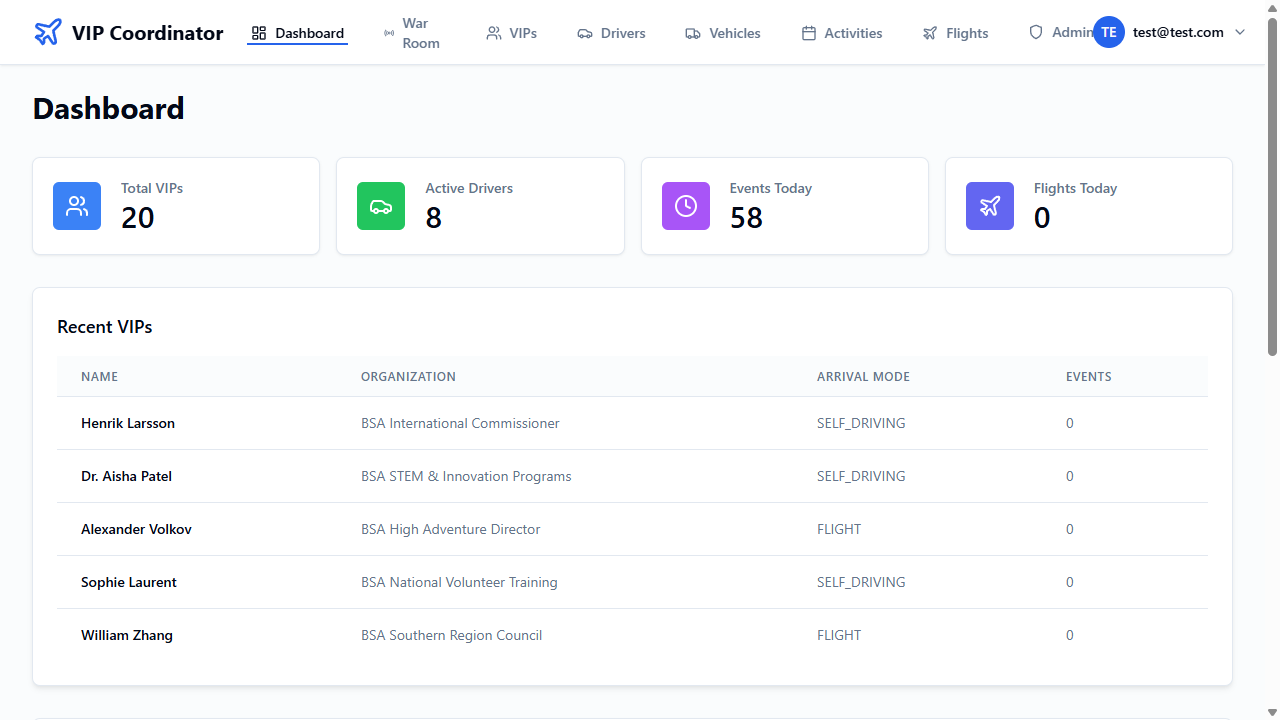Open the Activities tab
Viewport: 1280px width, 720px height.
pos(842,33)
